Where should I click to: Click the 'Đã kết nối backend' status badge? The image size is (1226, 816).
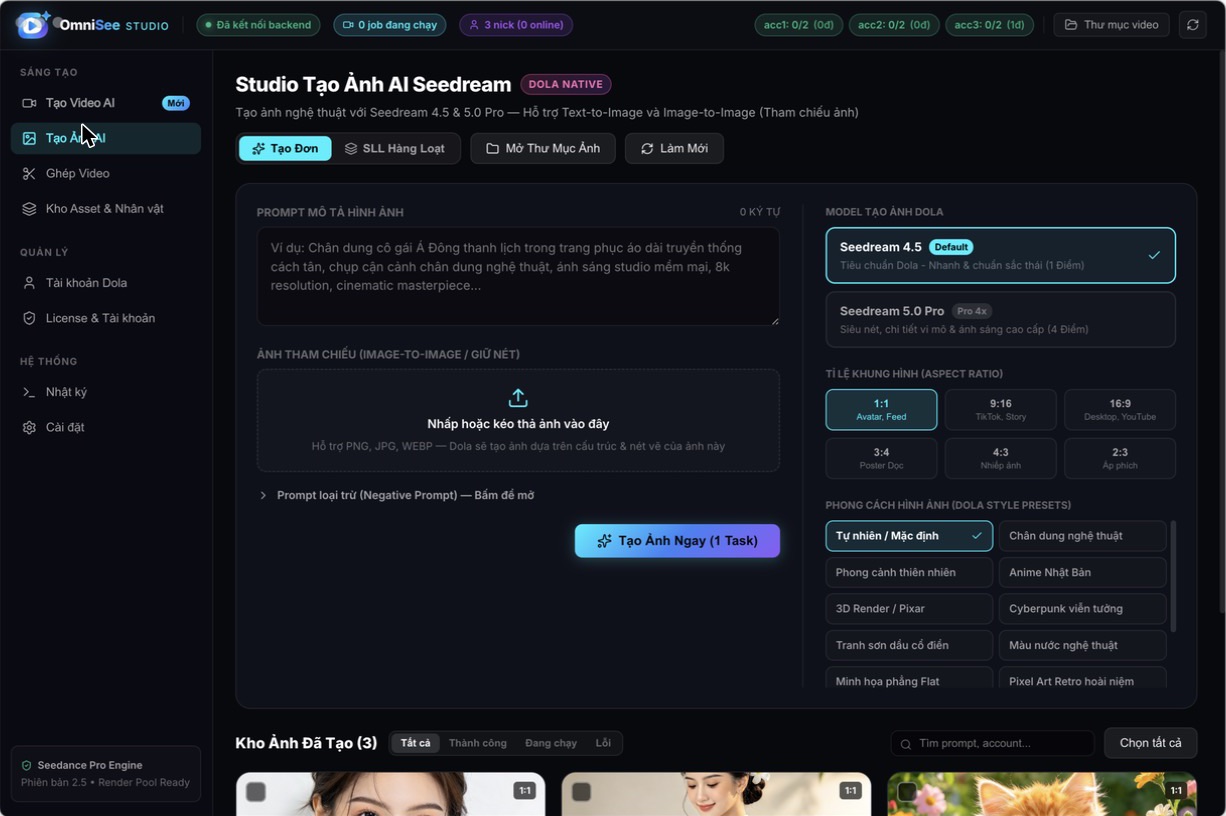click(x=258, y=25)
